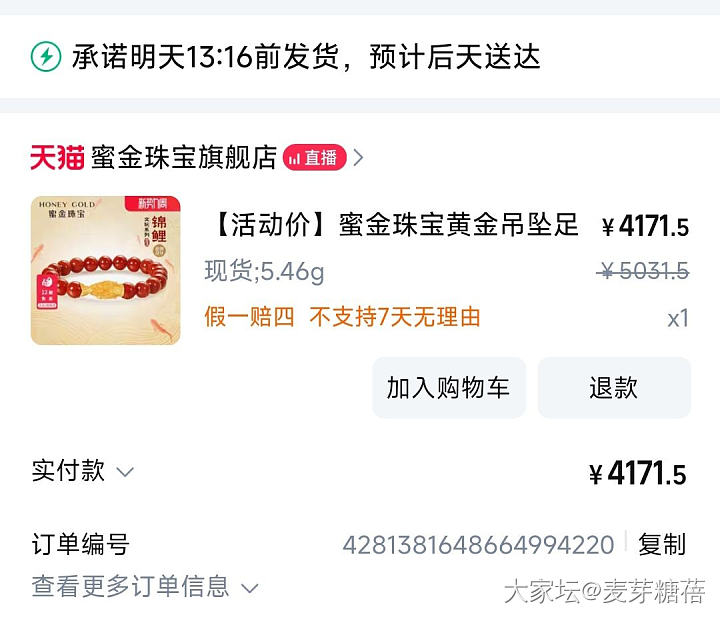Tap the 实付款 label
The height and width of the screenshot is (619, 720).
tap(68, 471)
